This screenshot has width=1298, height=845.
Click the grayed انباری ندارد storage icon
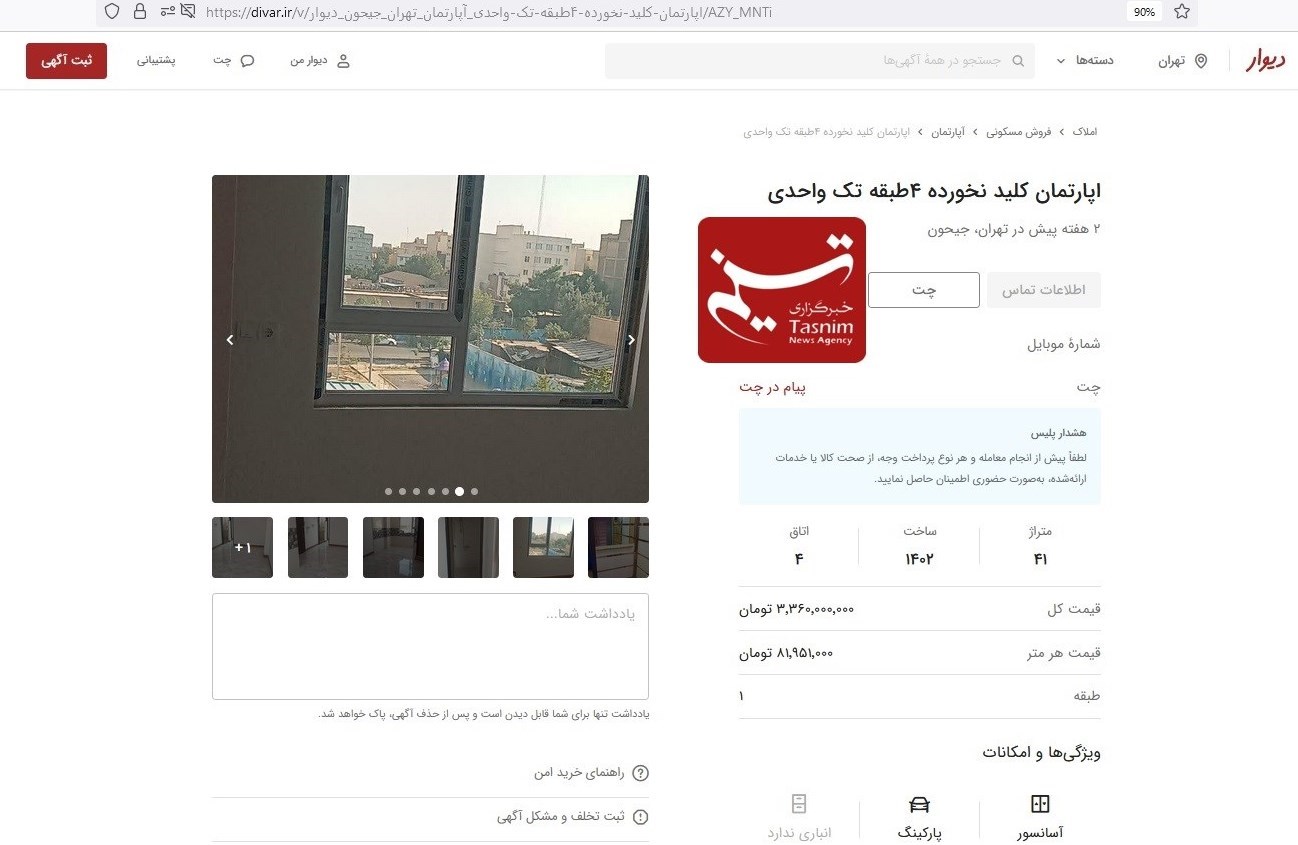(798, 803)
